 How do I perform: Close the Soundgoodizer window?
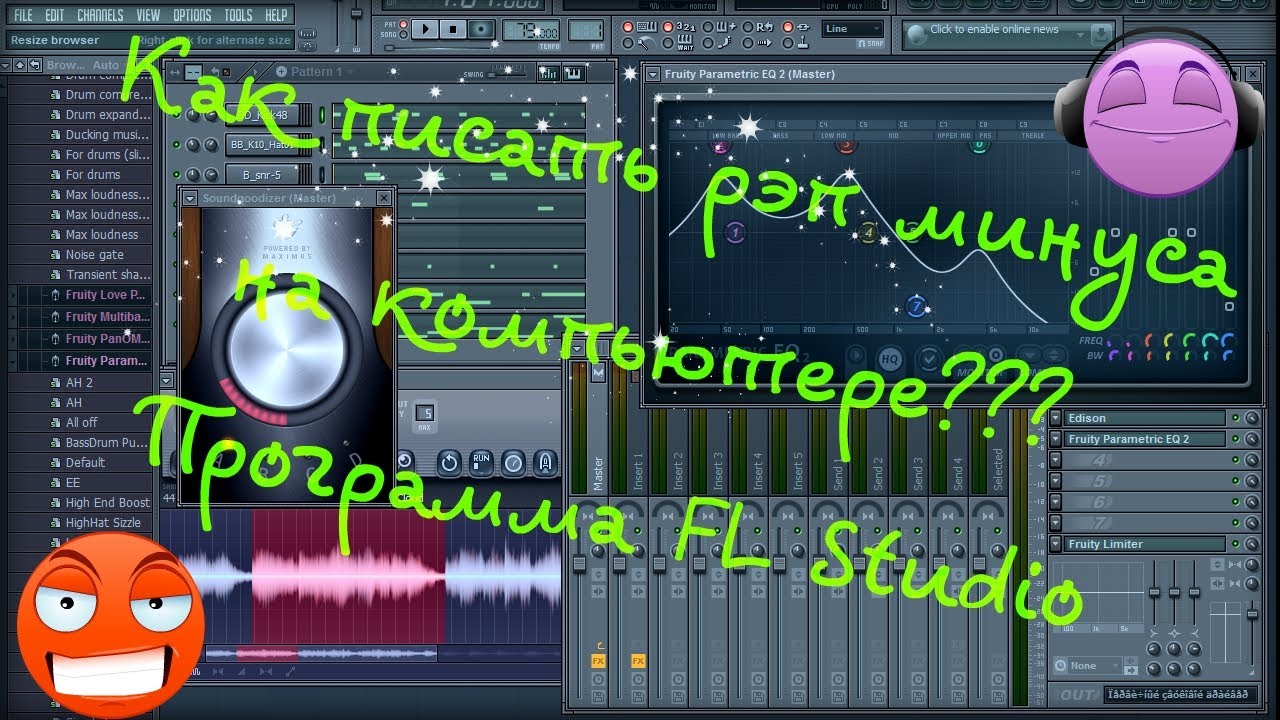click(x=384, y=198)
